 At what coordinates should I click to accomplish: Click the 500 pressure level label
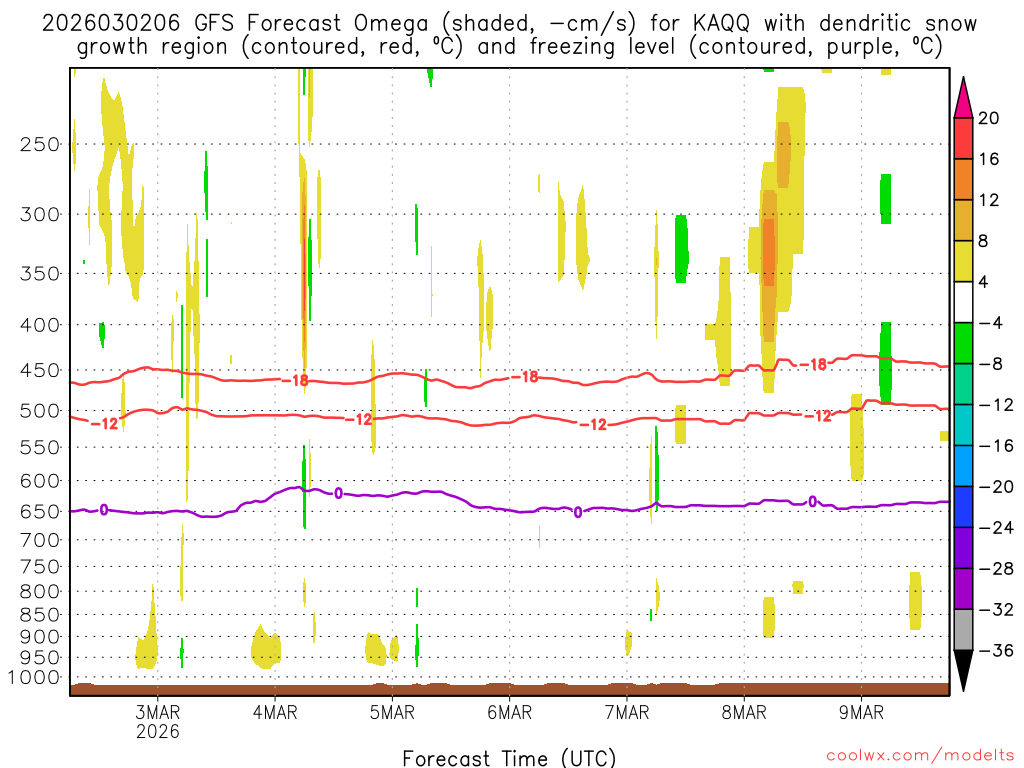(40, 411)
